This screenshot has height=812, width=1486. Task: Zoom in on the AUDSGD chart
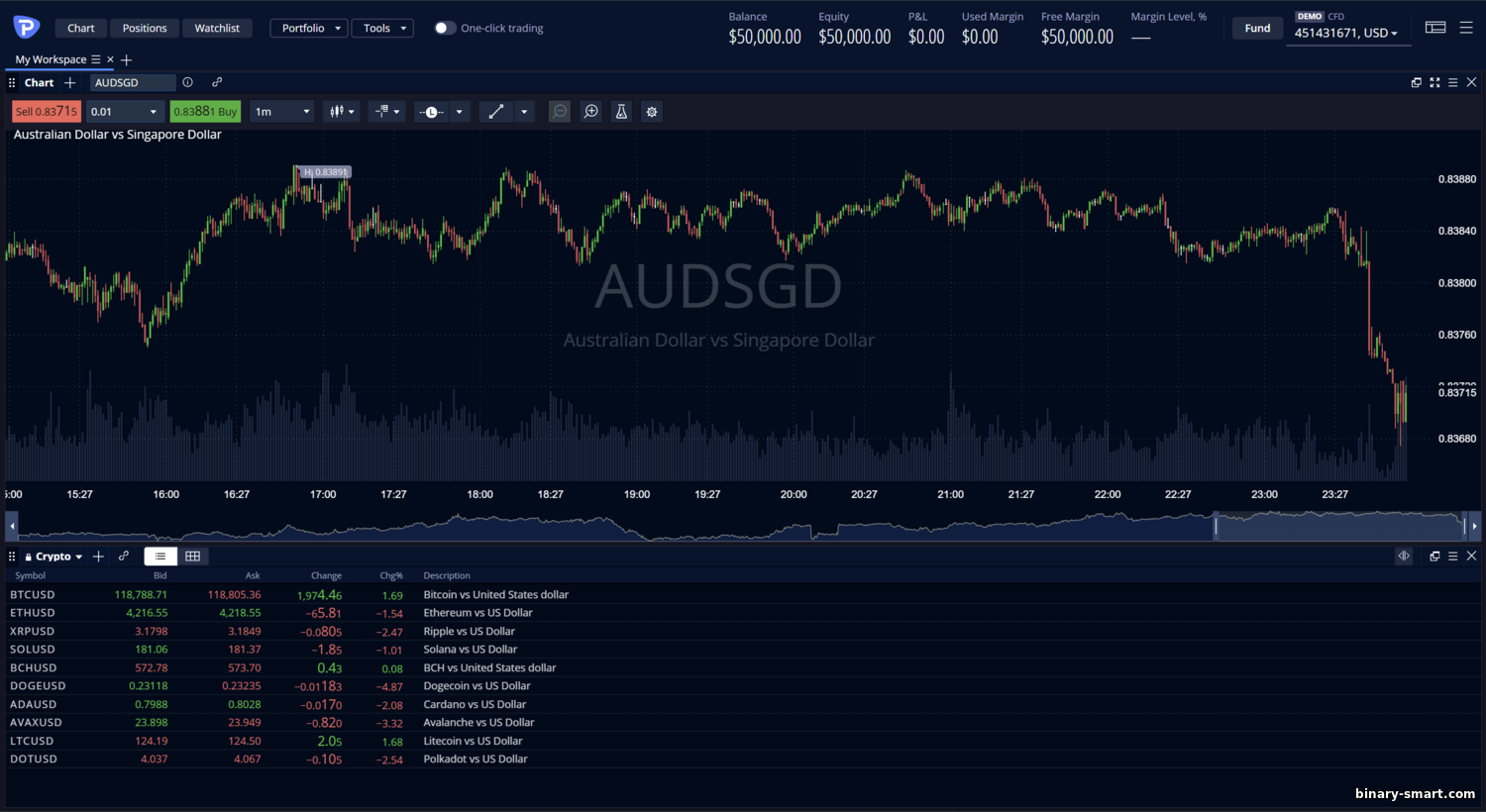pyautogui.click(x=590, y=112)
